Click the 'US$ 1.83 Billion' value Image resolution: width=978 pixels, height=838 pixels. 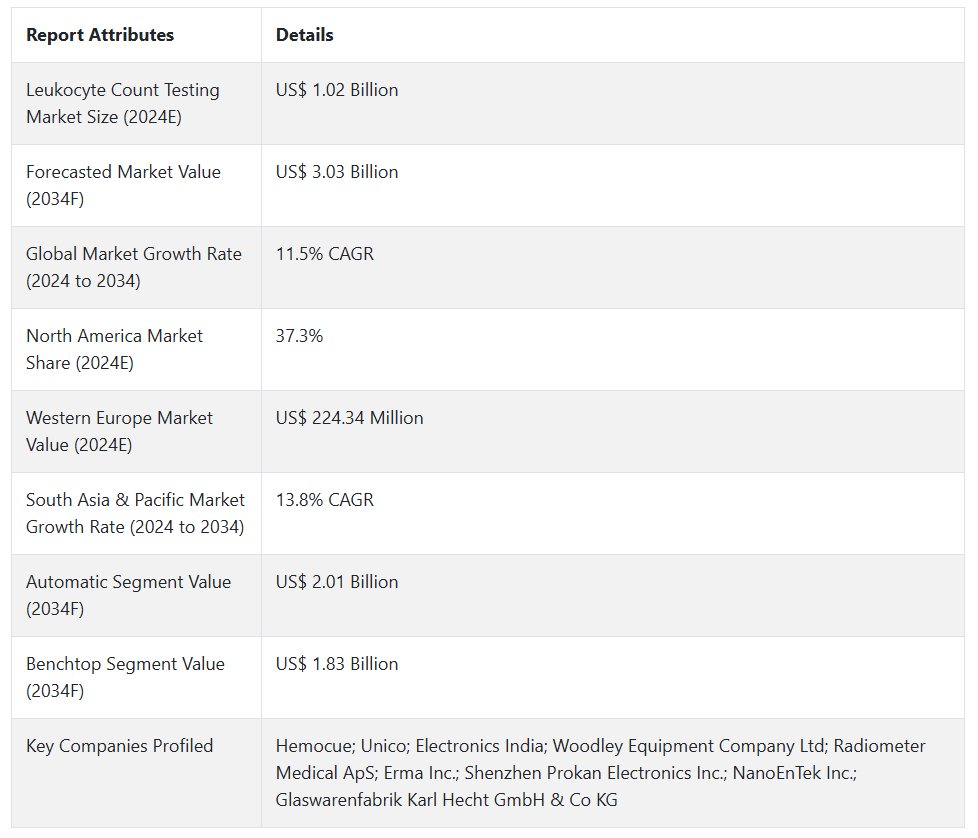(x=337, y=664)
